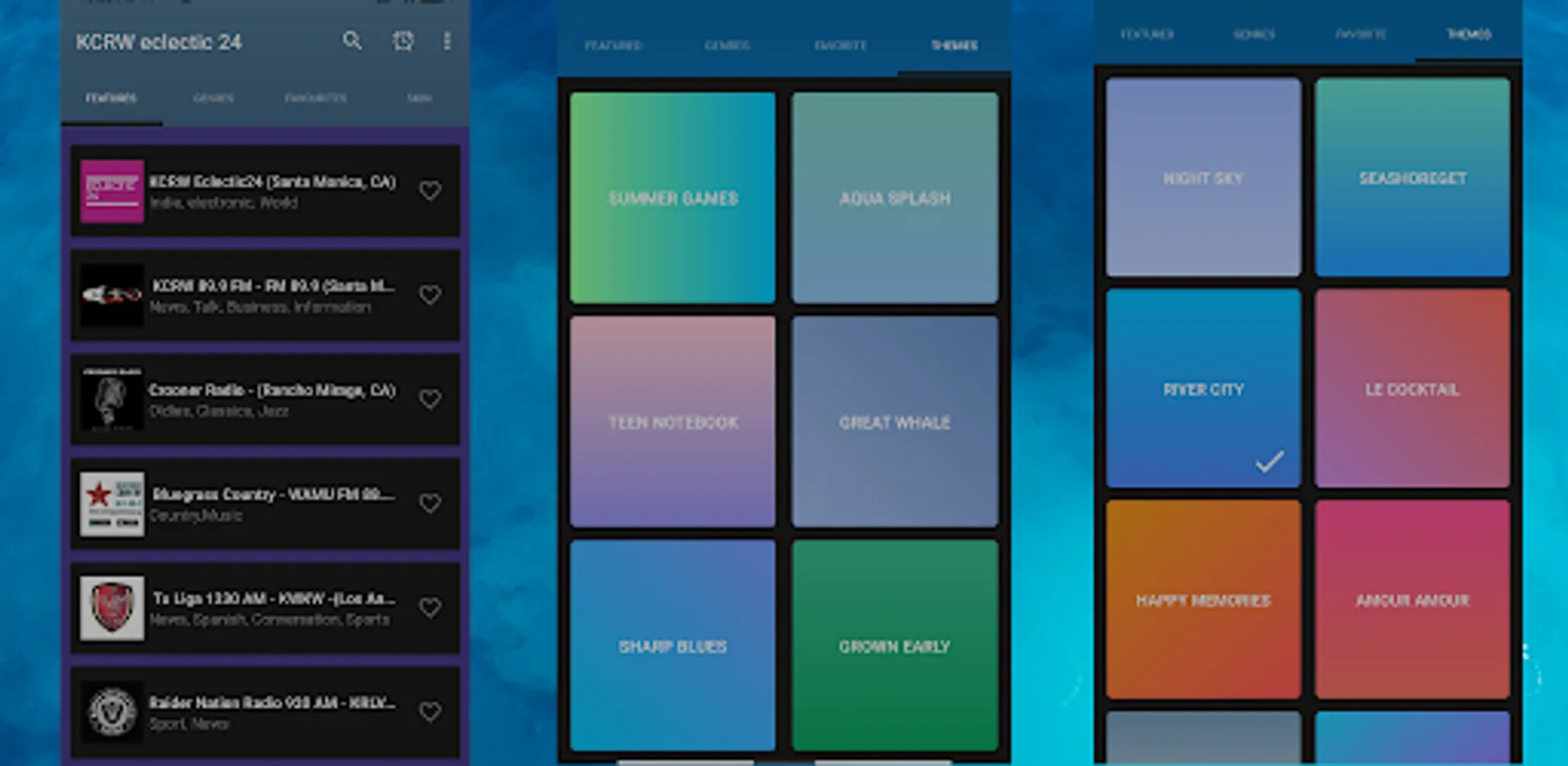Tap the KCRW Eclectic24 pink station logo
This screenshot has width=1568, height=766.
(111, 191)
